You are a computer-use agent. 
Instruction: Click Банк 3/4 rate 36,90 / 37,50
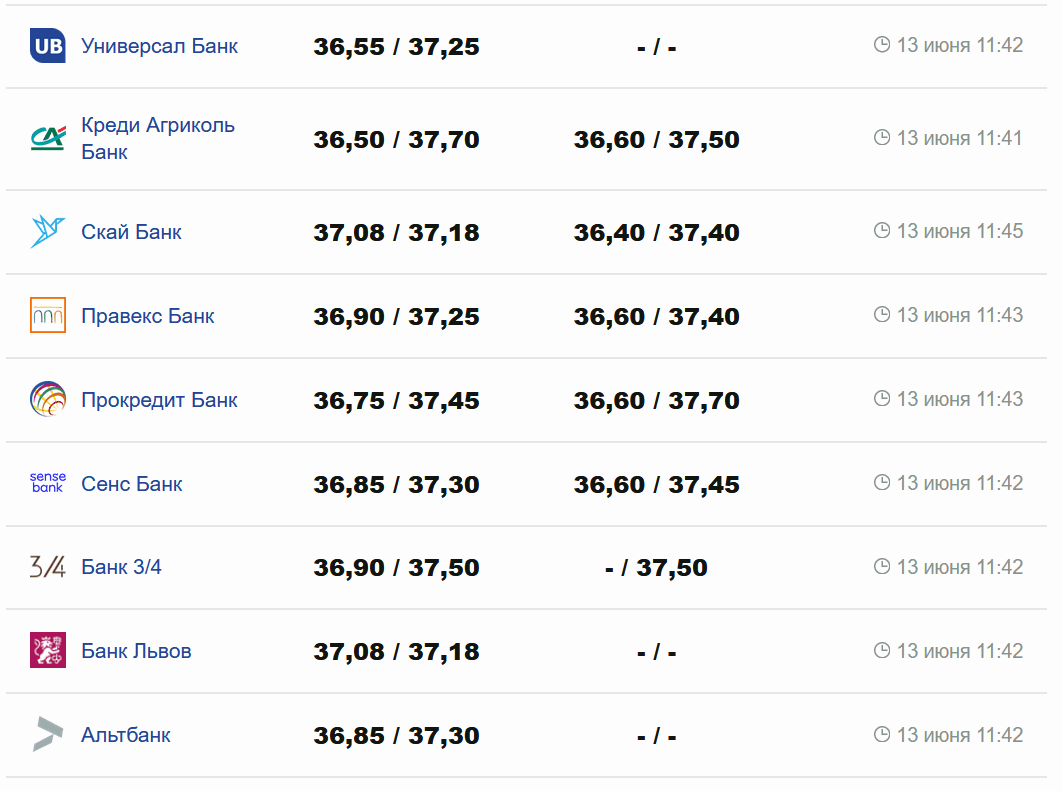point(396,568)
